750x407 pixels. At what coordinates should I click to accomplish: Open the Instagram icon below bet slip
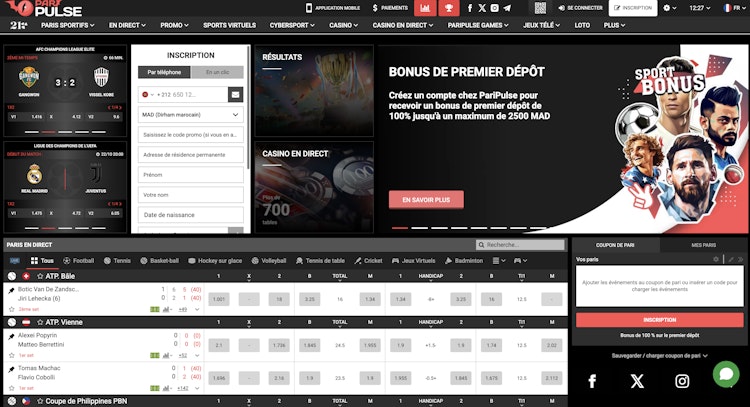pyautogui.click(x=682, y=381)
